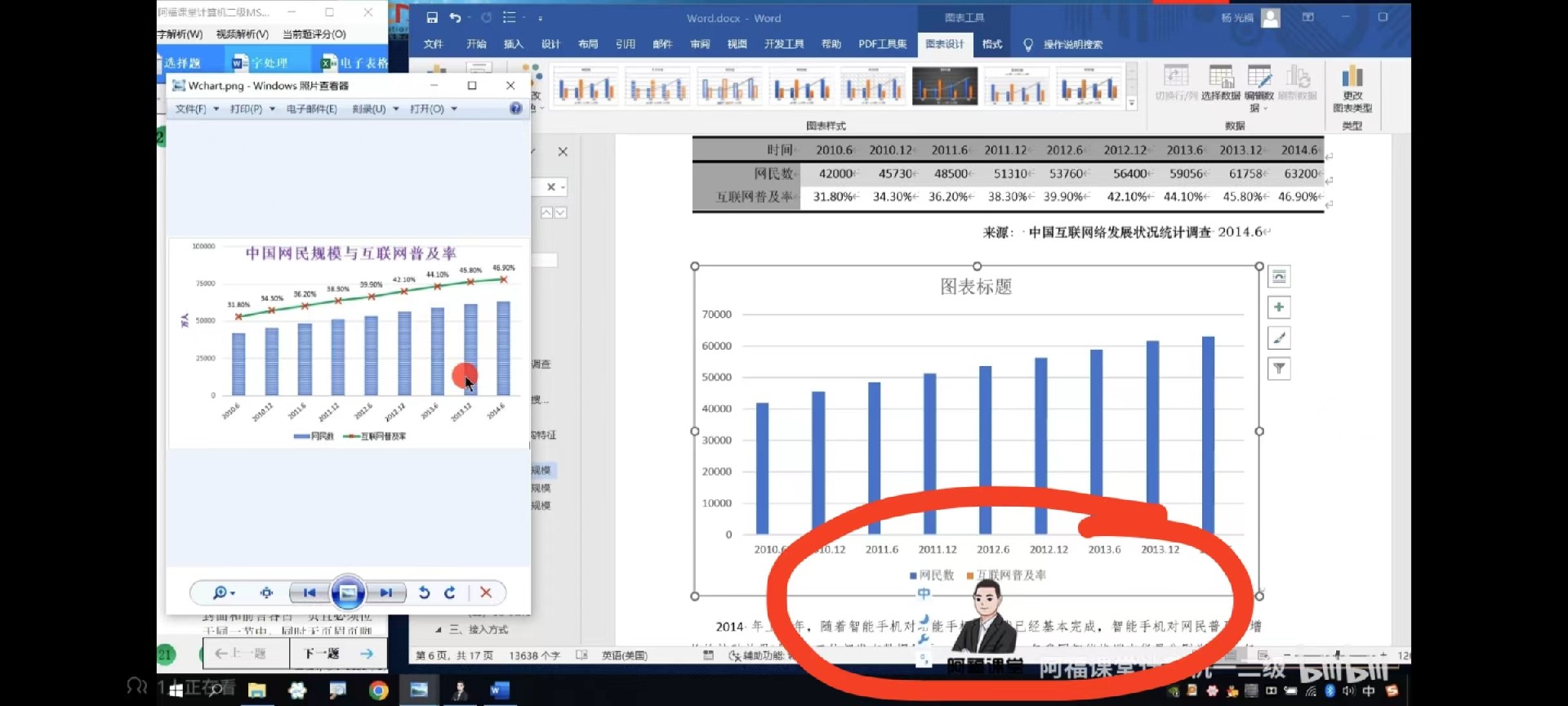Switch to the 布局 ribbon tab
1568x706 pixels.
coord(588,44)
